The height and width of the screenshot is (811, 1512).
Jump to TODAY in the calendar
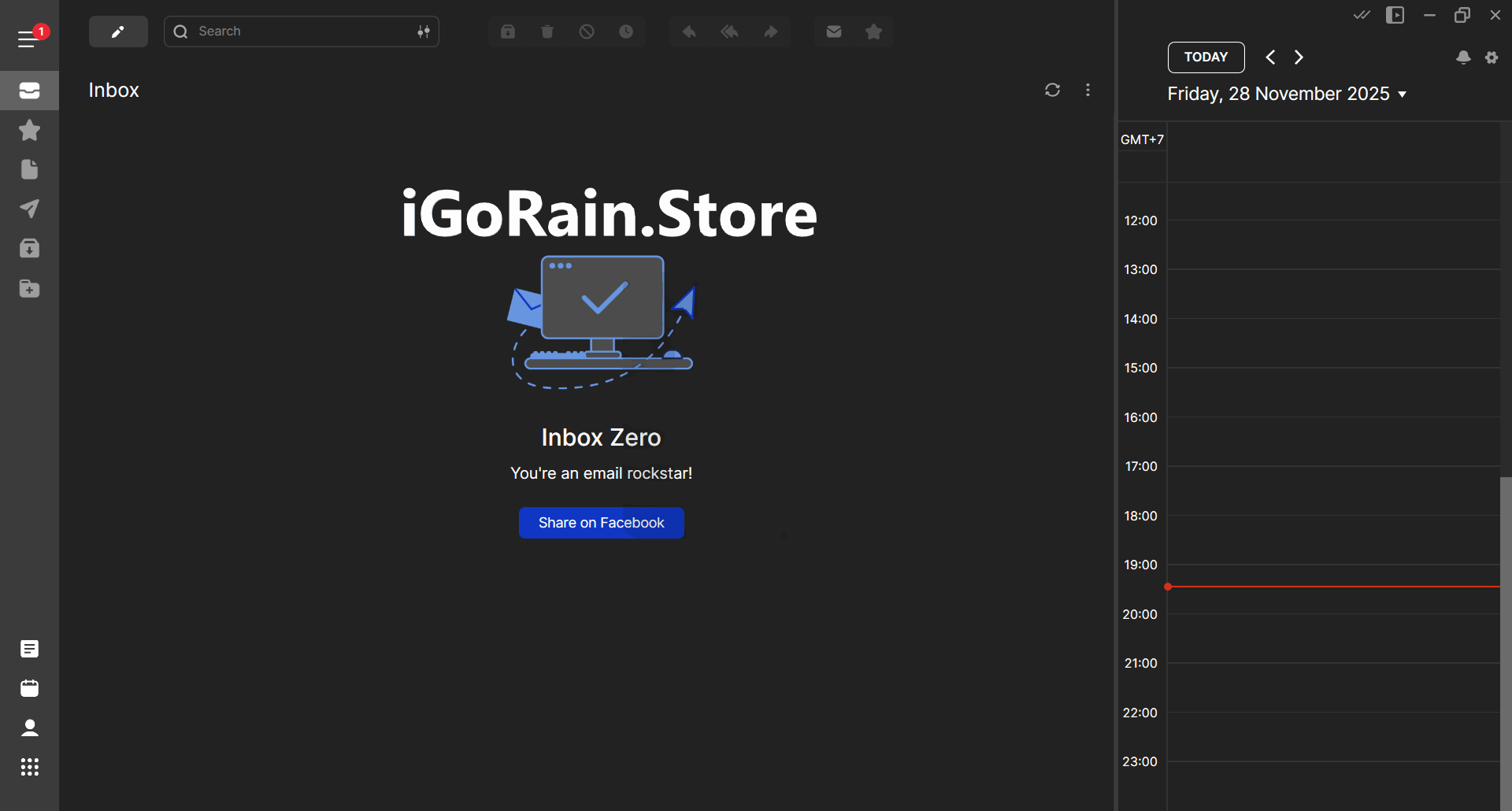pos(1206,57)
